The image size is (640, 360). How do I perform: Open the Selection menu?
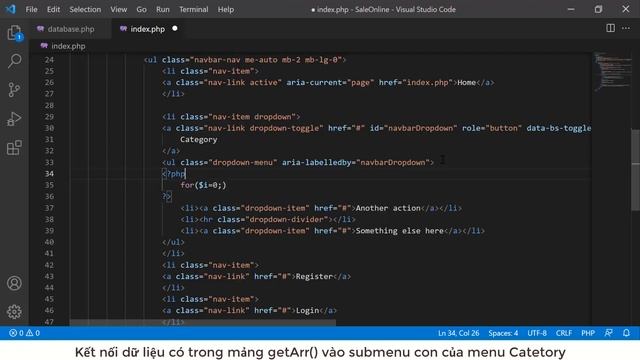coord(85,9)
